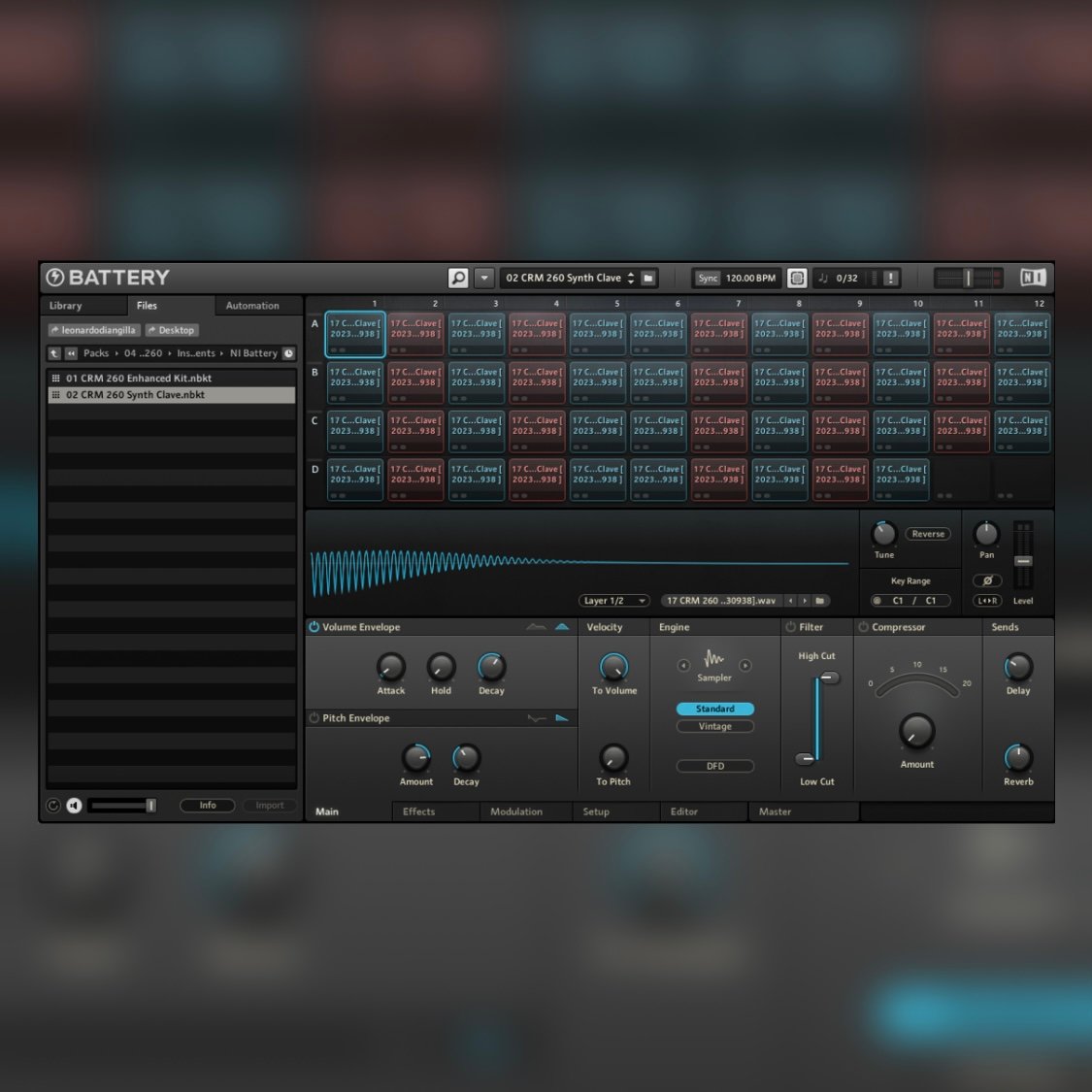Expand path arrow after Ins..ents
This screenshot has height=1092, width=1092.
221,353
